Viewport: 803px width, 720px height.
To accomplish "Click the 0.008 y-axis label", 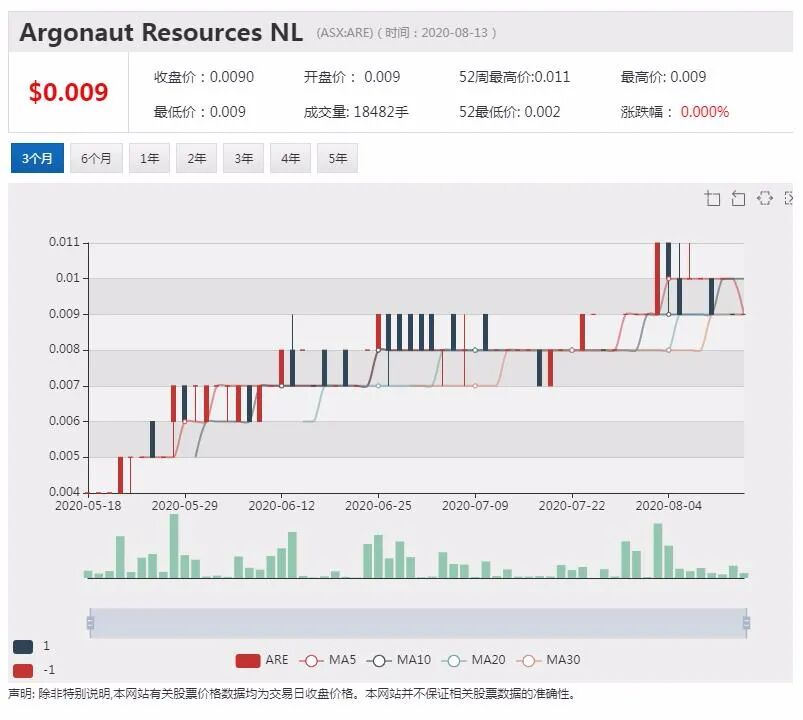I will coord(65,349).
